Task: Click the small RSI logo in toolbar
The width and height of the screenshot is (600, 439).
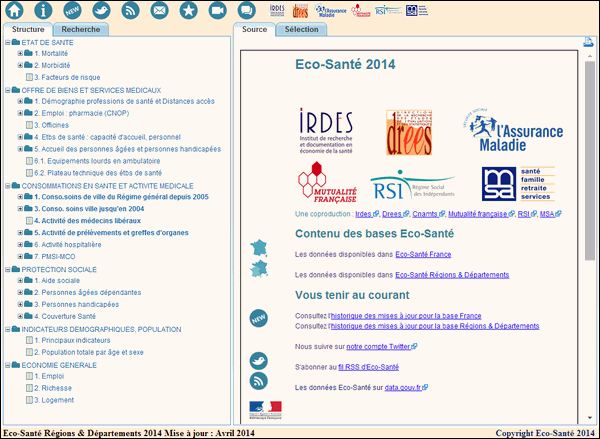Action: (x=388, y=10)
